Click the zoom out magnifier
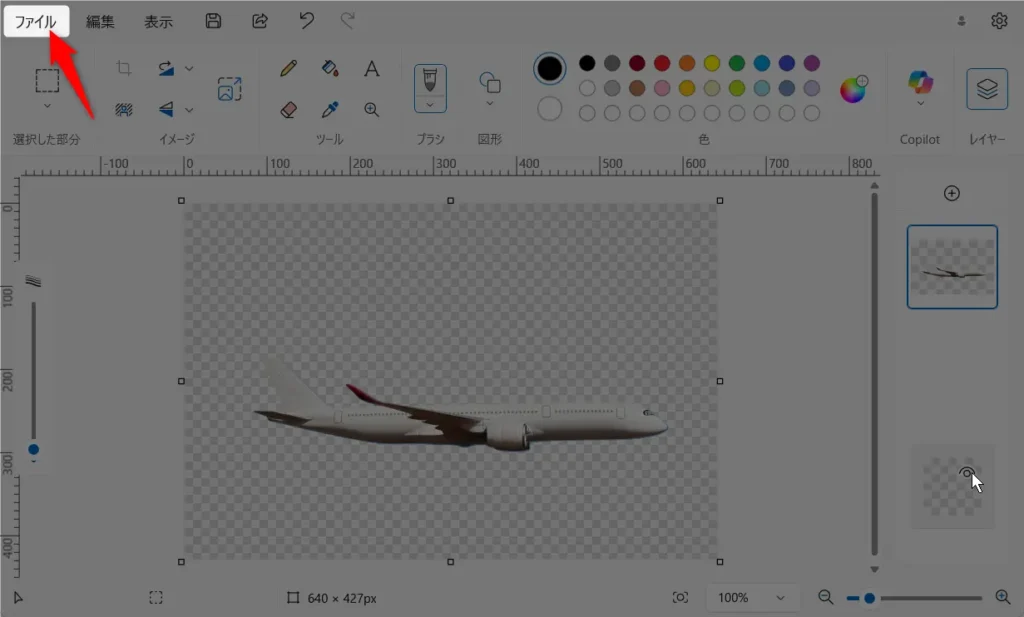This screenshot has height=617, width=1024. (x=825, y=597)
